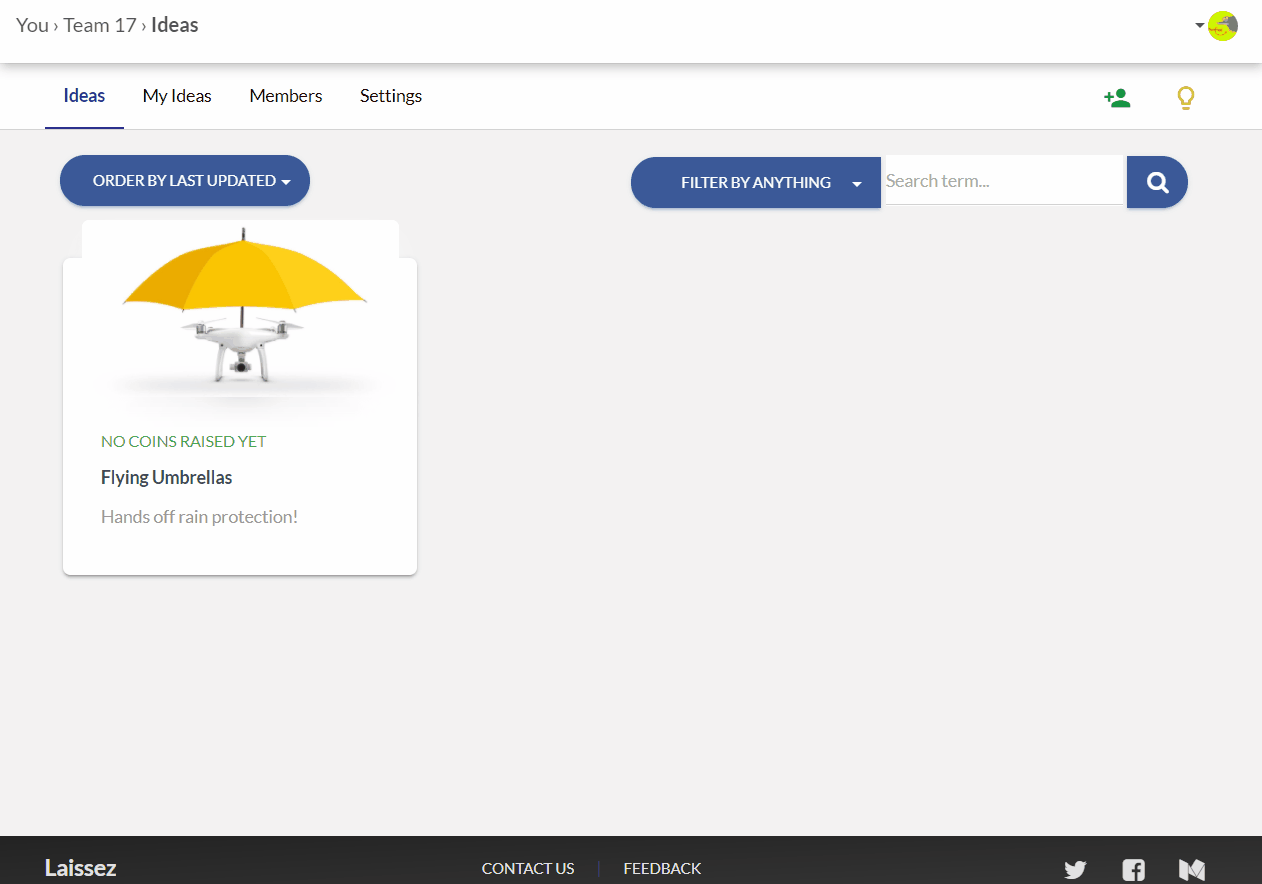Switch to the Ideas tab
Image resolution: width=1262 pixels, height=884 pixels.
pos(84,96)
